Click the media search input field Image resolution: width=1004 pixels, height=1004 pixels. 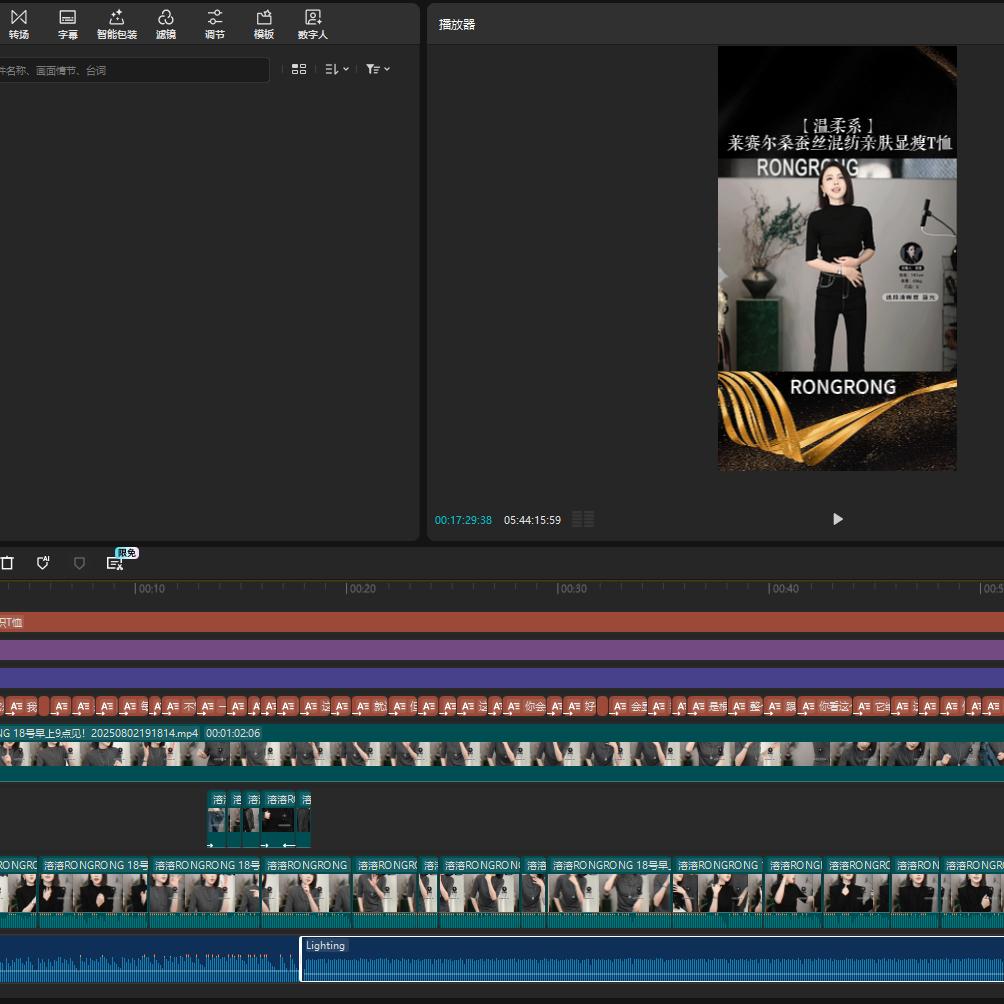point(130,70)
